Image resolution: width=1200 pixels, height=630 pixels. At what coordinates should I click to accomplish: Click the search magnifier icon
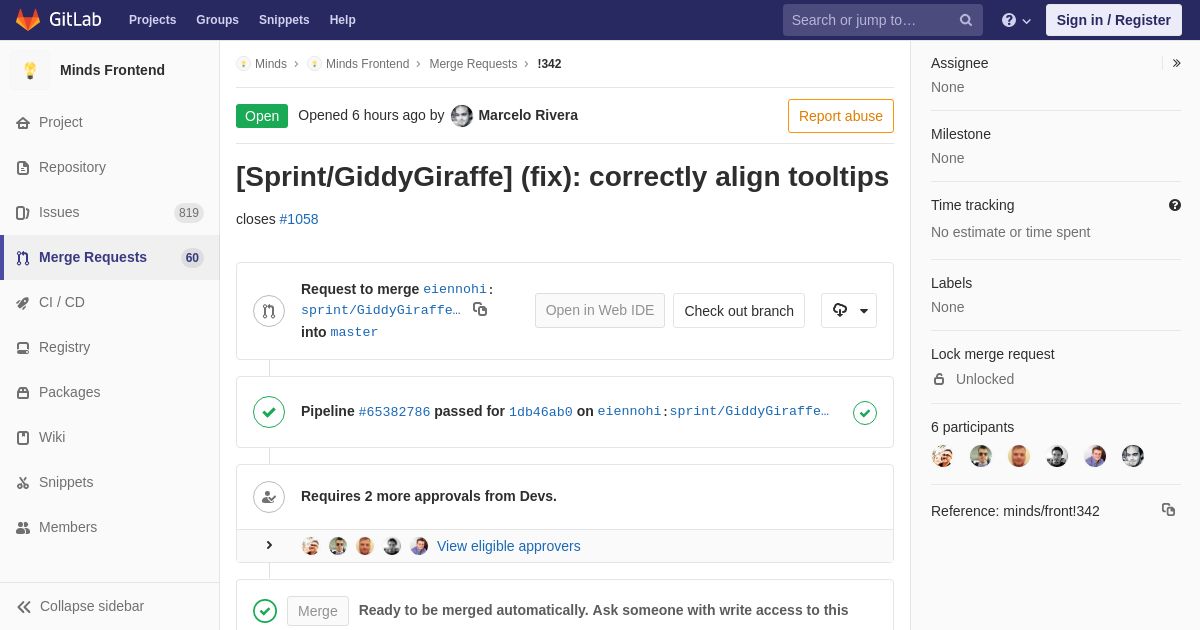click(x=966, y=20)
